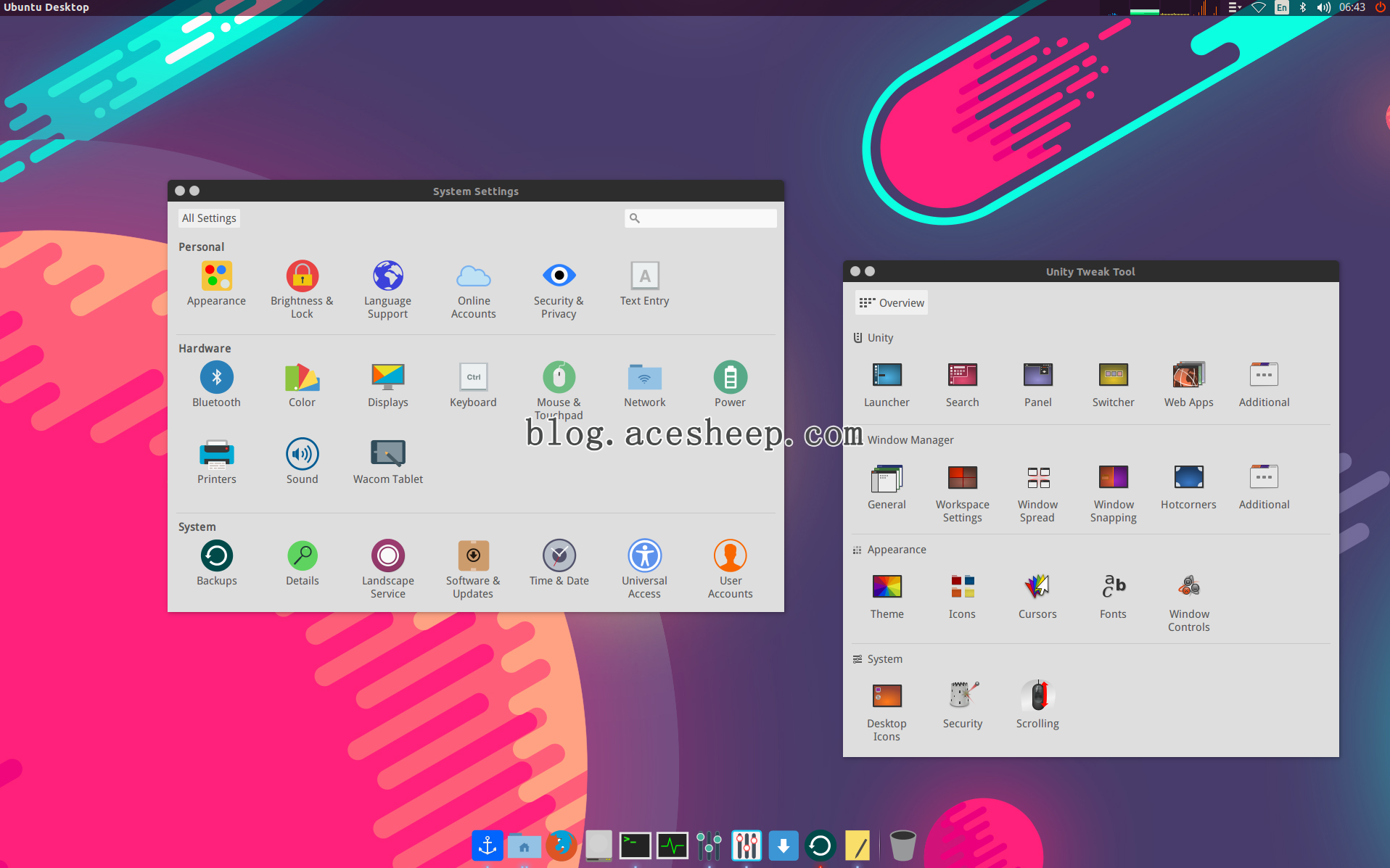This screenshot has width=1390, height=868.
Task: Click the System Settings search field
Action: tap(701, 218)
